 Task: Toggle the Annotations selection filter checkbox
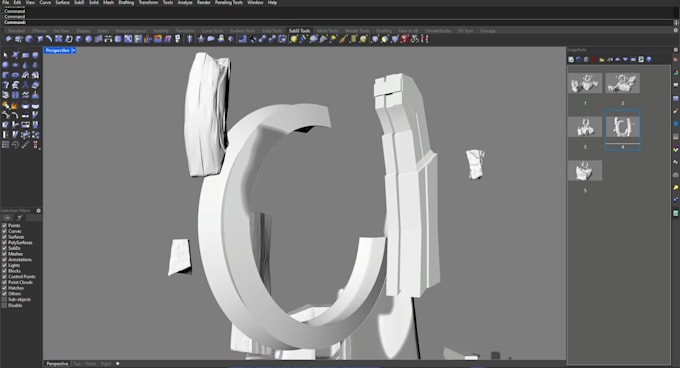pyautogui.click(x=4, y=260)
